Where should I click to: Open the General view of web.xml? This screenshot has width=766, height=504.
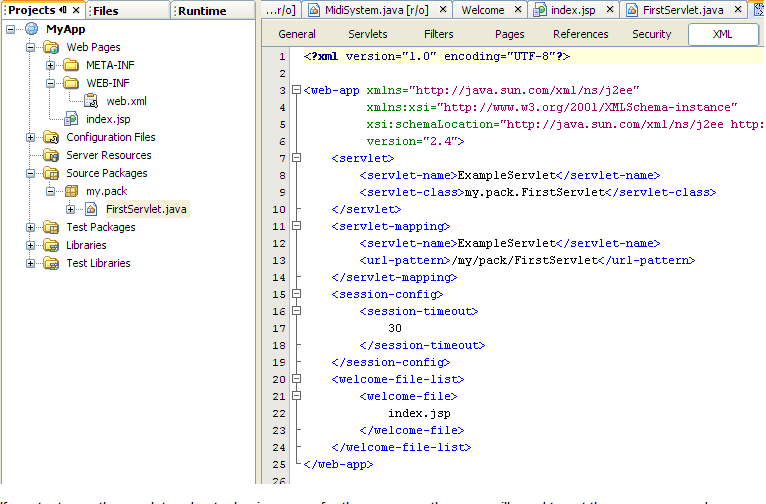click(x=297, y=34)
